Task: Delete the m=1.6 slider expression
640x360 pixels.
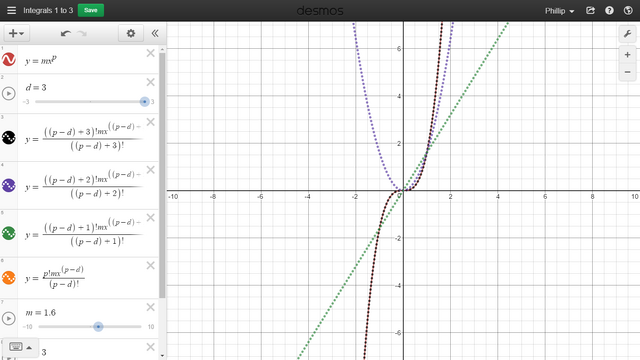Action: pos(151,307)
